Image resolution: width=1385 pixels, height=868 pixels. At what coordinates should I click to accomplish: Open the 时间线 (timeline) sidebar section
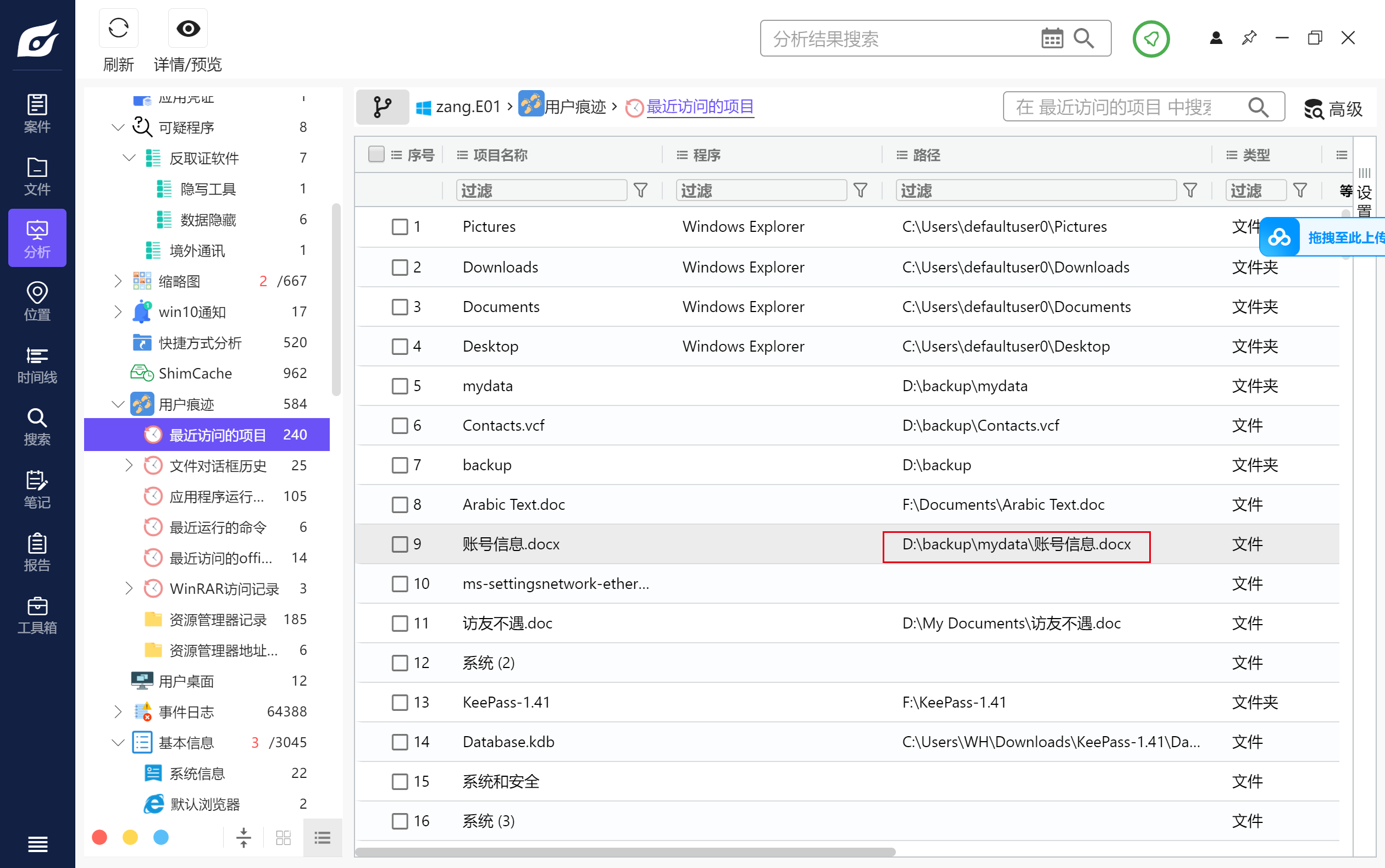pos(37,364)
